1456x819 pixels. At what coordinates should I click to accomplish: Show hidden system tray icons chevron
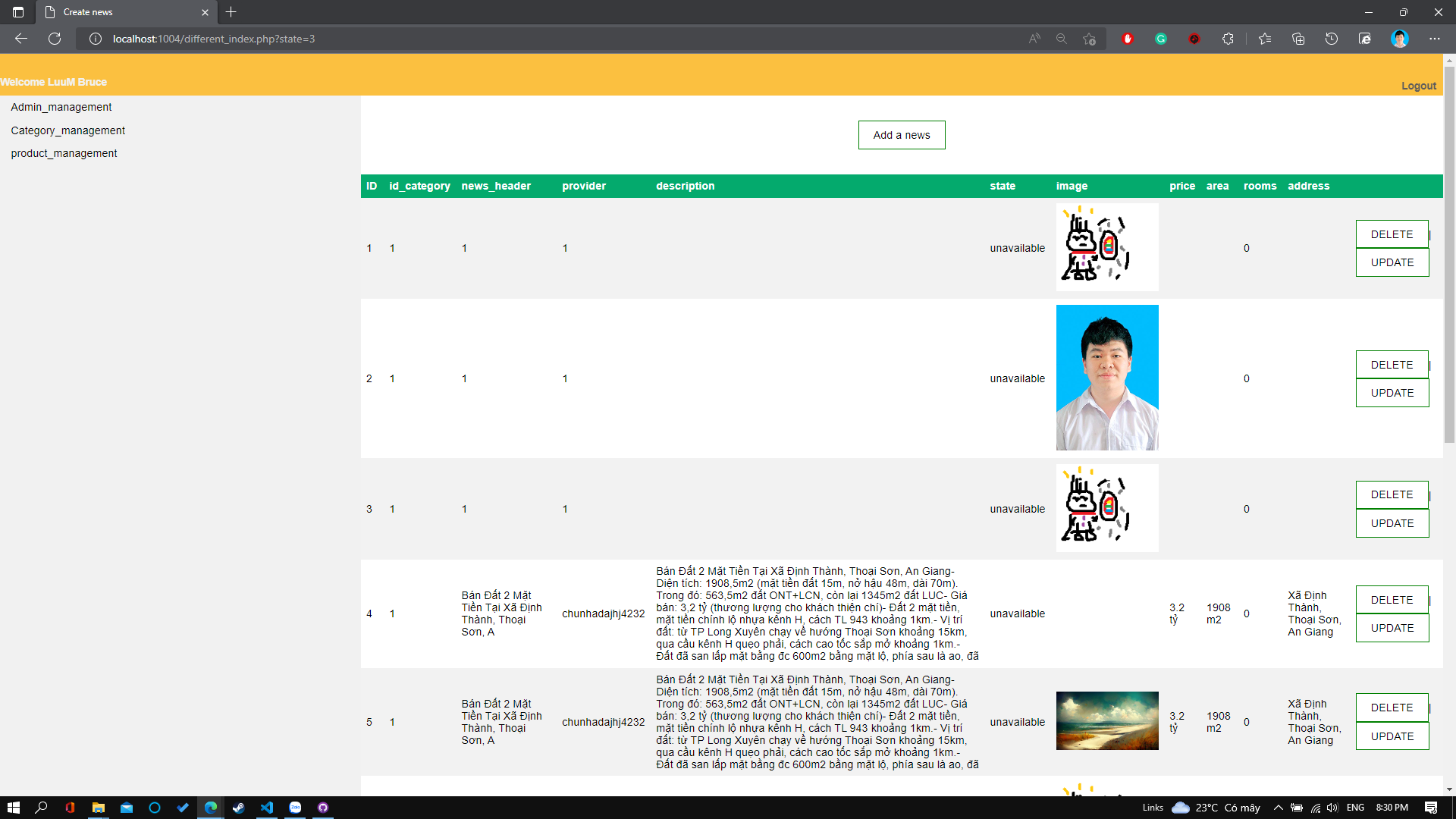[x=1278, y=808]
